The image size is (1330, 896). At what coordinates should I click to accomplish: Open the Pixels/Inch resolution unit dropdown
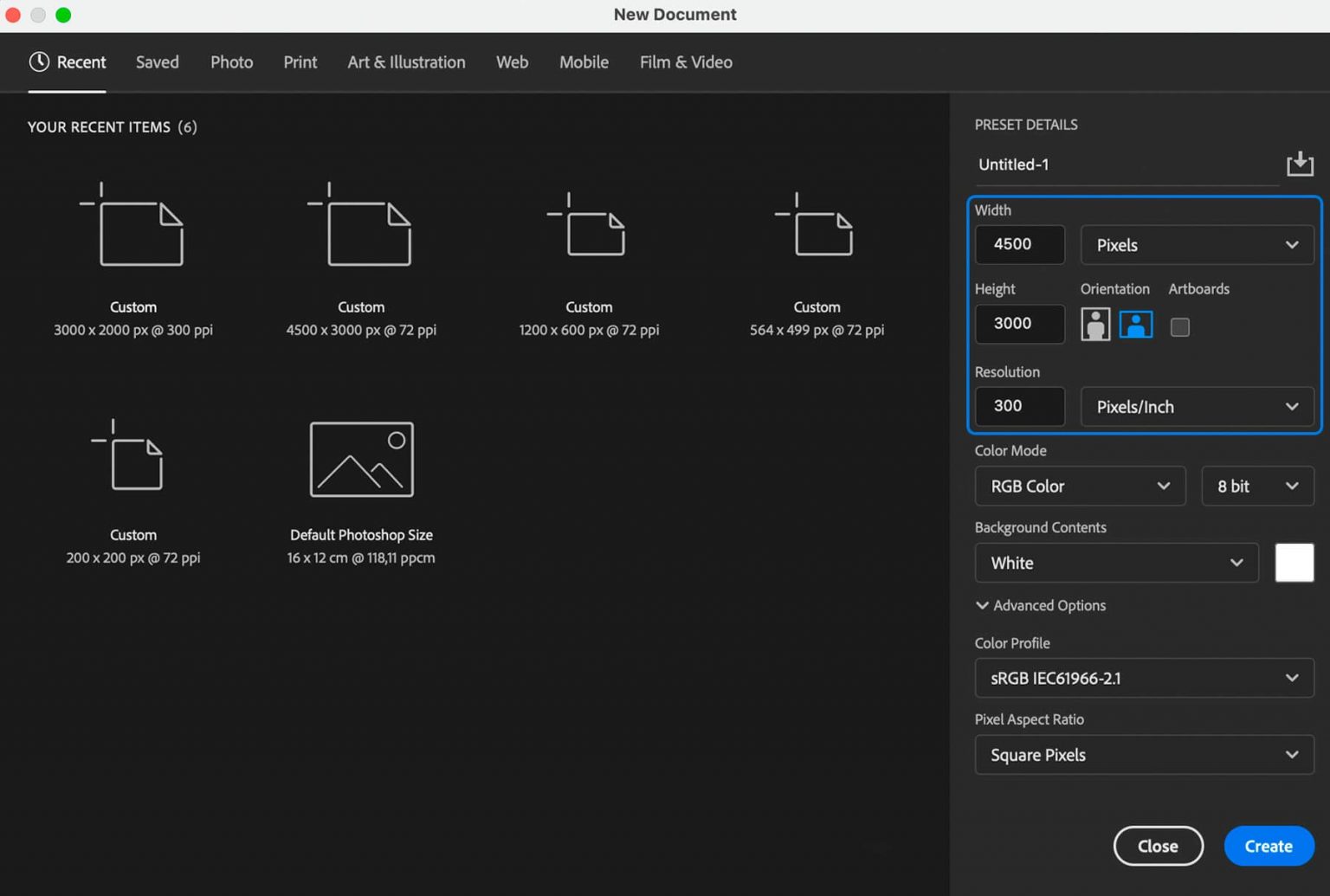click(1197, 407)
